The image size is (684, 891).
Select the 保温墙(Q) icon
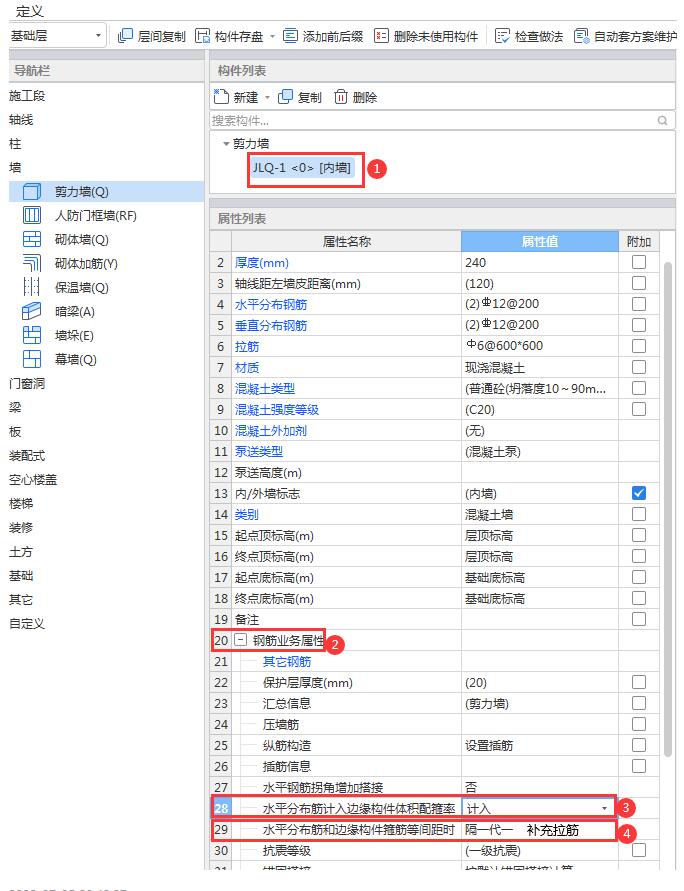pyautogui.click(x=32, y=287)
